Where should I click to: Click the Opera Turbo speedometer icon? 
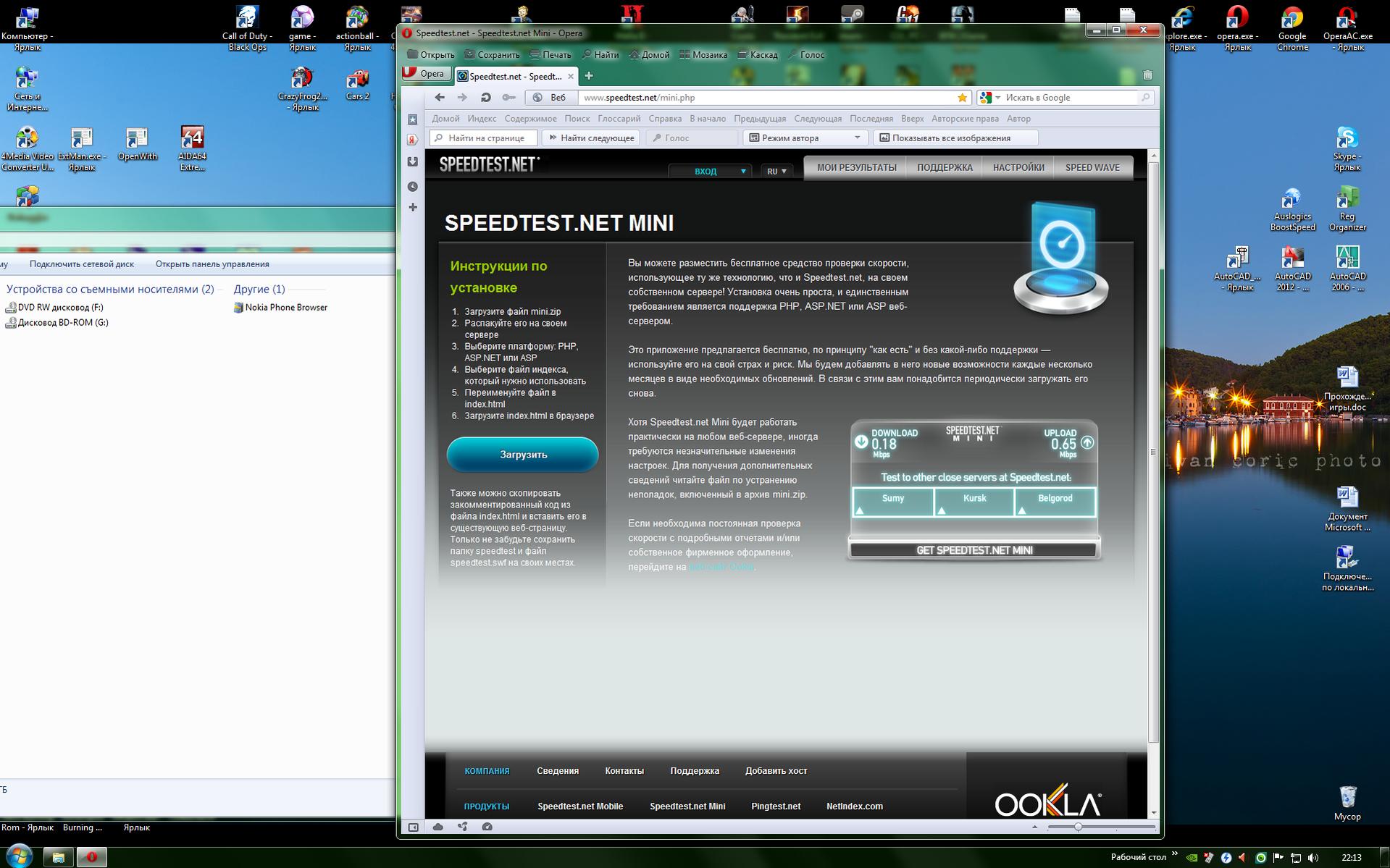point(487,827)
